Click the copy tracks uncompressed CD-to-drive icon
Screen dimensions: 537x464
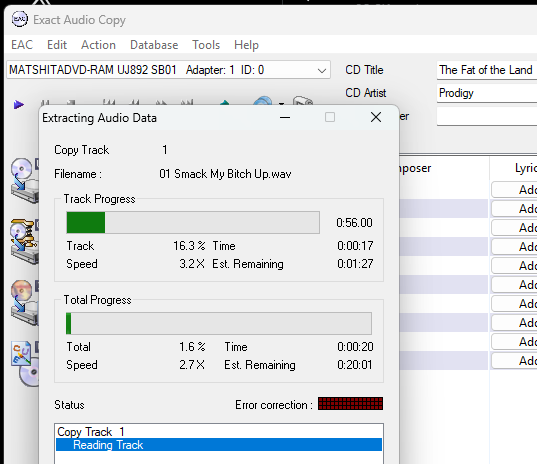point(25,181)
